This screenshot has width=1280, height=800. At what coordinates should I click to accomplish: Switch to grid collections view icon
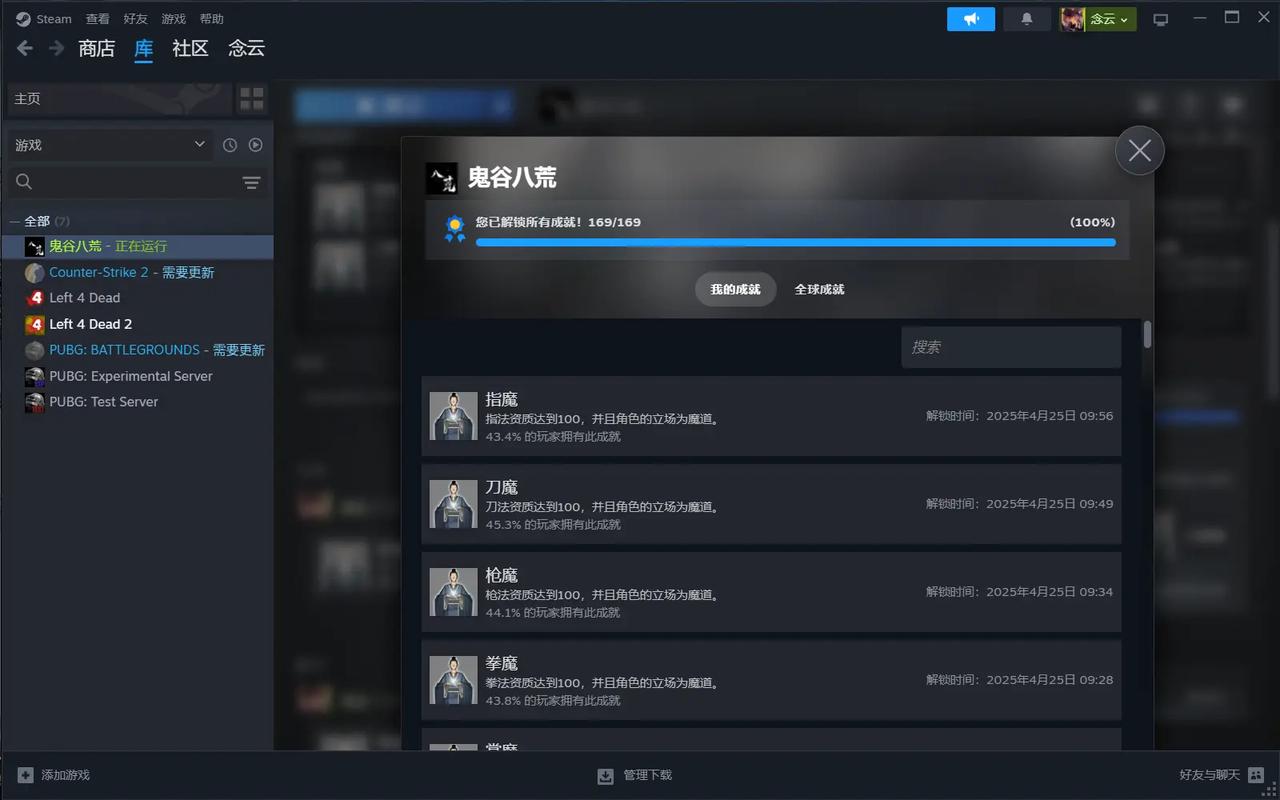pyautogui.click(x=252, y=98)
